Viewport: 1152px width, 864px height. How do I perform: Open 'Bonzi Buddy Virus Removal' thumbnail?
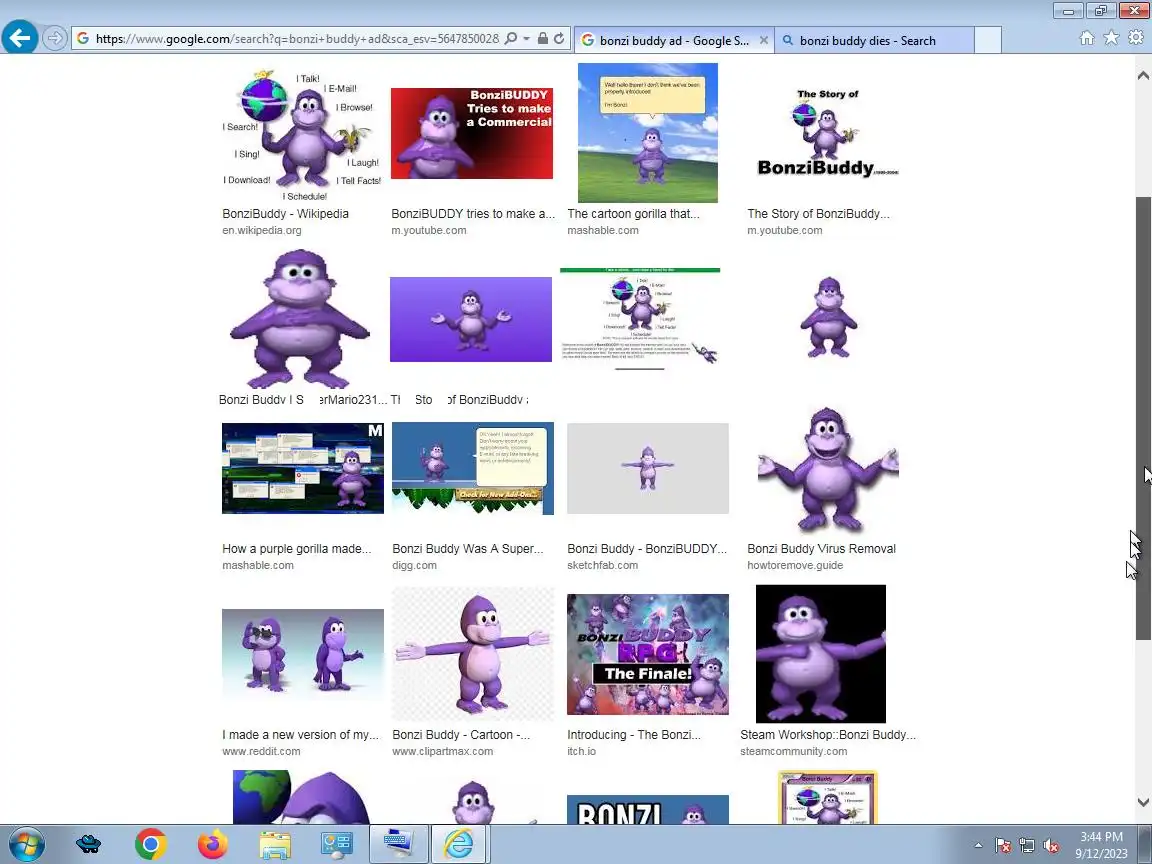828,469
